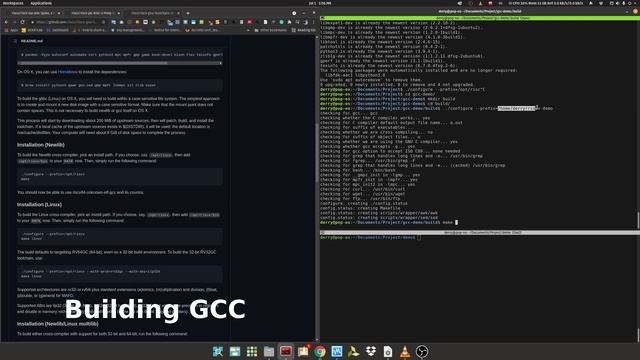Open Dropbox from the dock
The height and width of the screenshot is (360, 640).
click(371, 351)
